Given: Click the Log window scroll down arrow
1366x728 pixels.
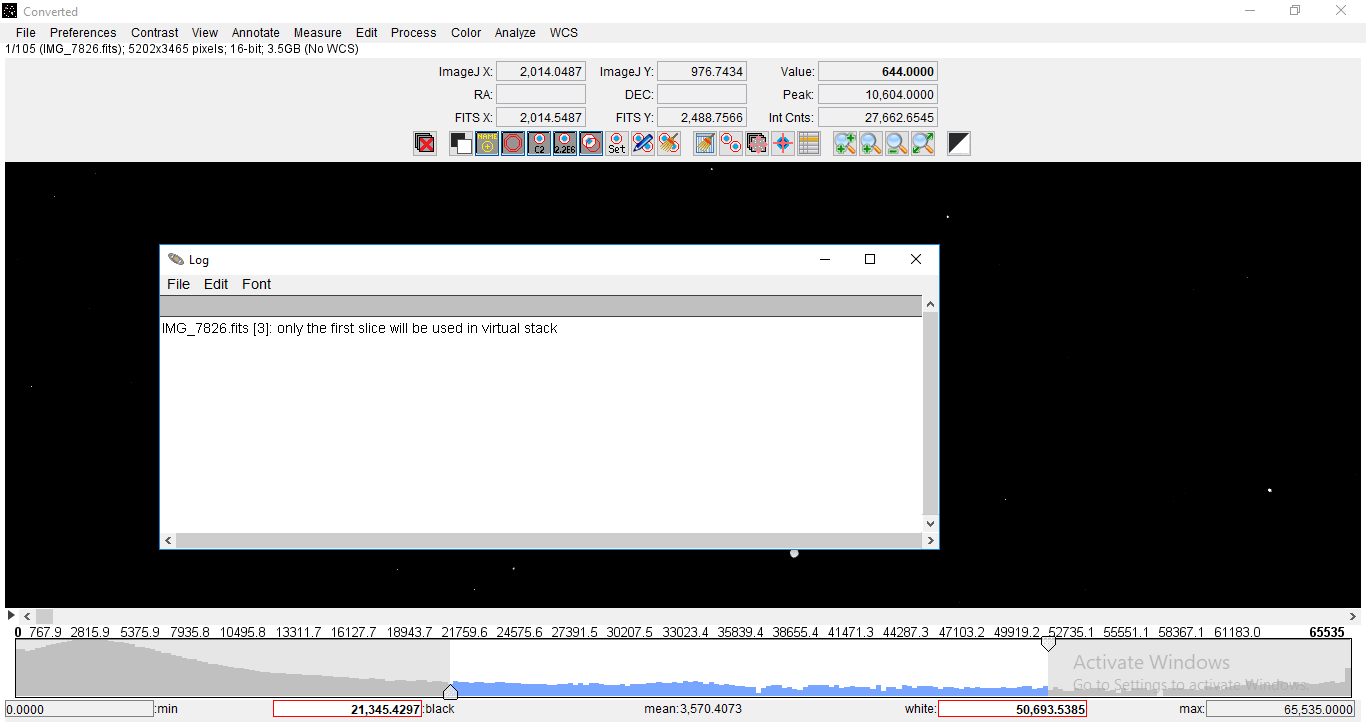Looking at the screenshot, I should [930, 523].
